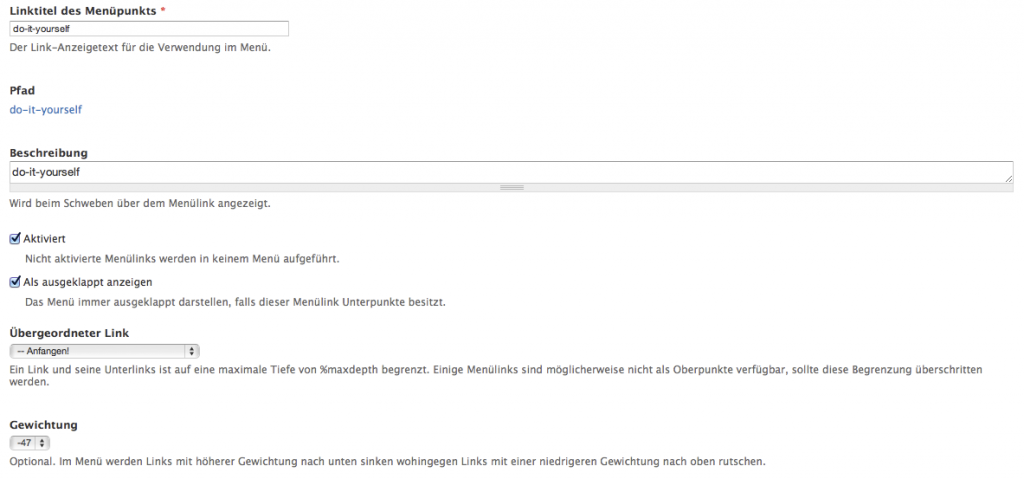Click the Übergeordneter Link heading label
The image size is (1024, 479).
(x=69, y=332)
